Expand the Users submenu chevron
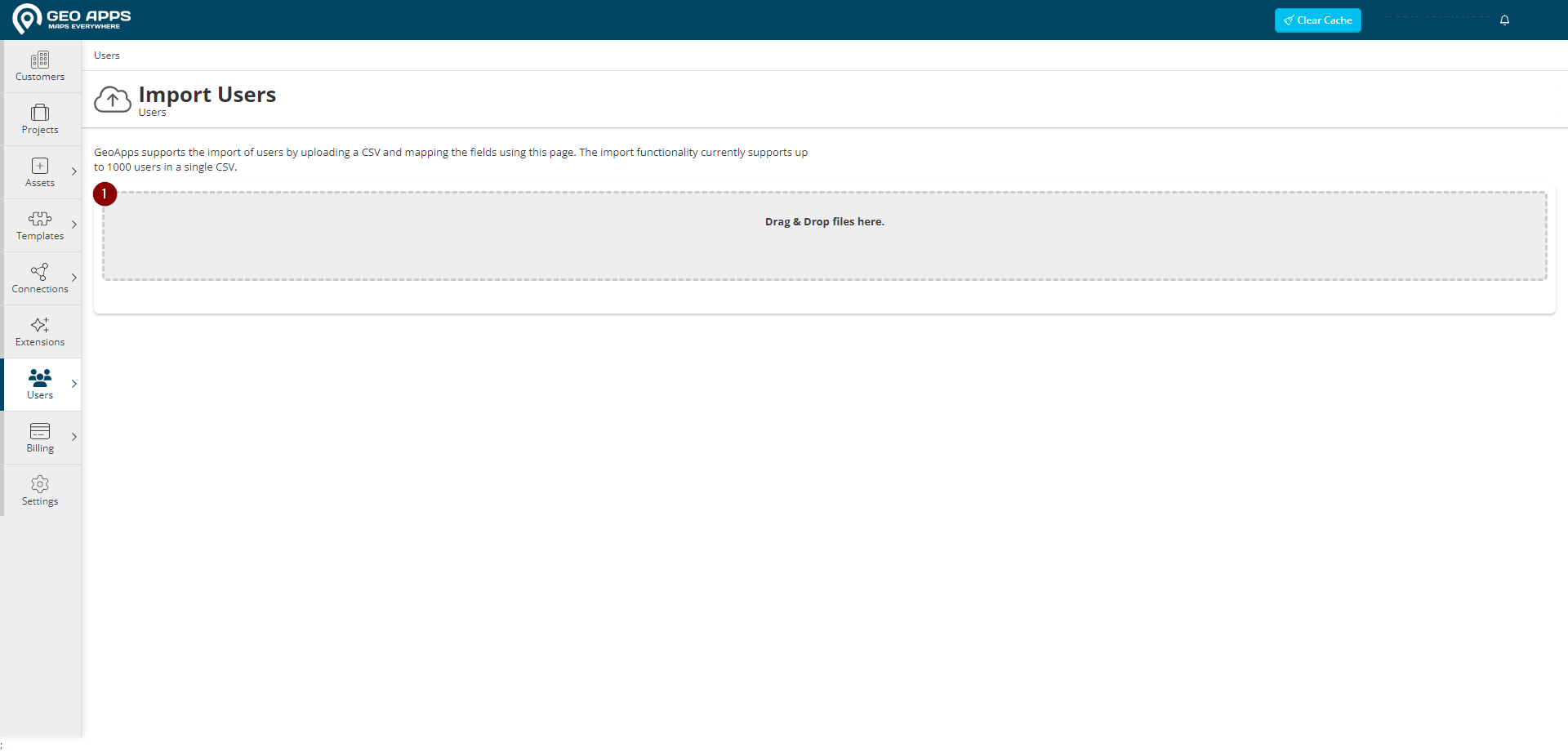This screenshot has width=1568, height=752. tap(74, 384)
